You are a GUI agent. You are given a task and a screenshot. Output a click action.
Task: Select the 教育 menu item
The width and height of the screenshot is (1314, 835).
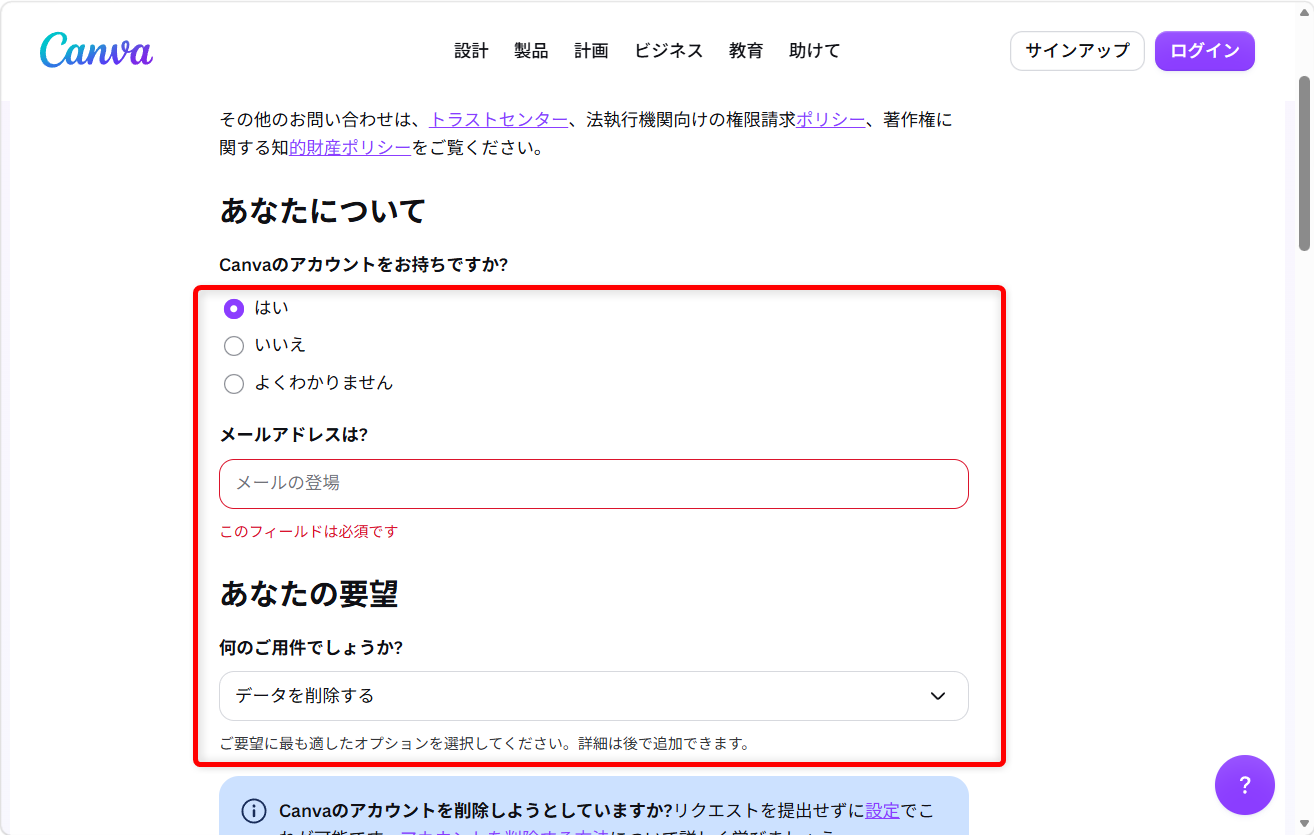point(746,51)
